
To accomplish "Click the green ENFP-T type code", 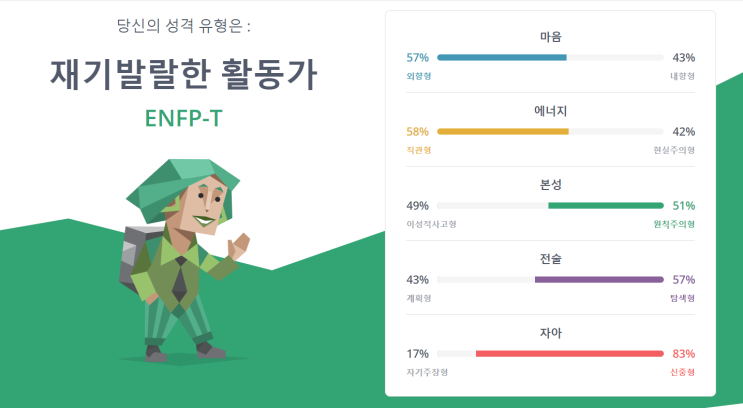I will pyautogui.click(x=184, y=119).
